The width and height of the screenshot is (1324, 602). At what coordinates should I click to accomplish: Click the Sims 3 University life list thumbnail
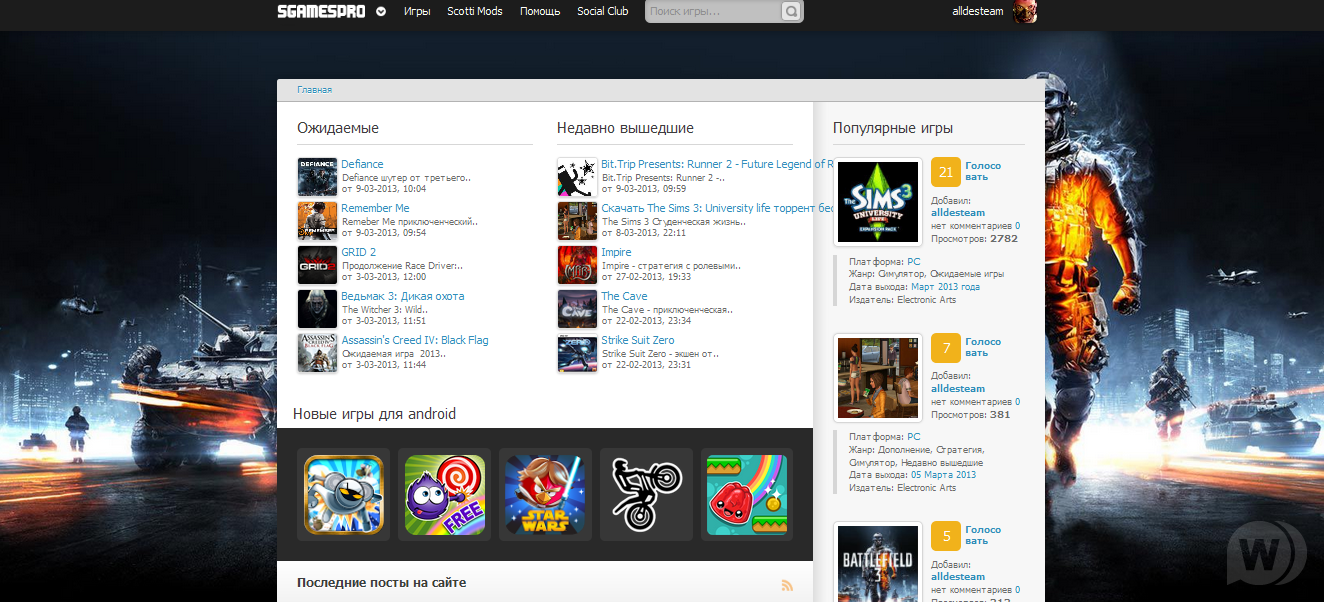click(577, 221)
